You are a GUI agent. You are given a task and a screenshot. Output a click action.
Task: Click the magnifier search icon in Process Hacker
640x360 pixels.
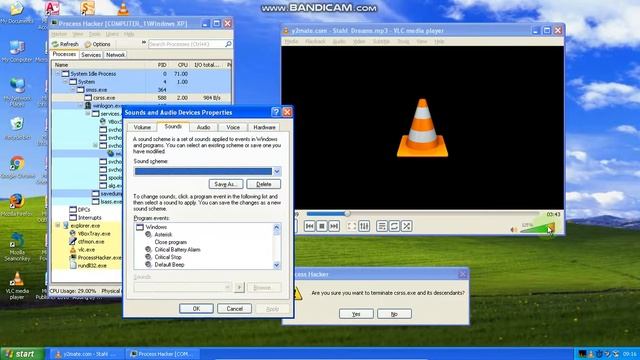tap(229, 44)
